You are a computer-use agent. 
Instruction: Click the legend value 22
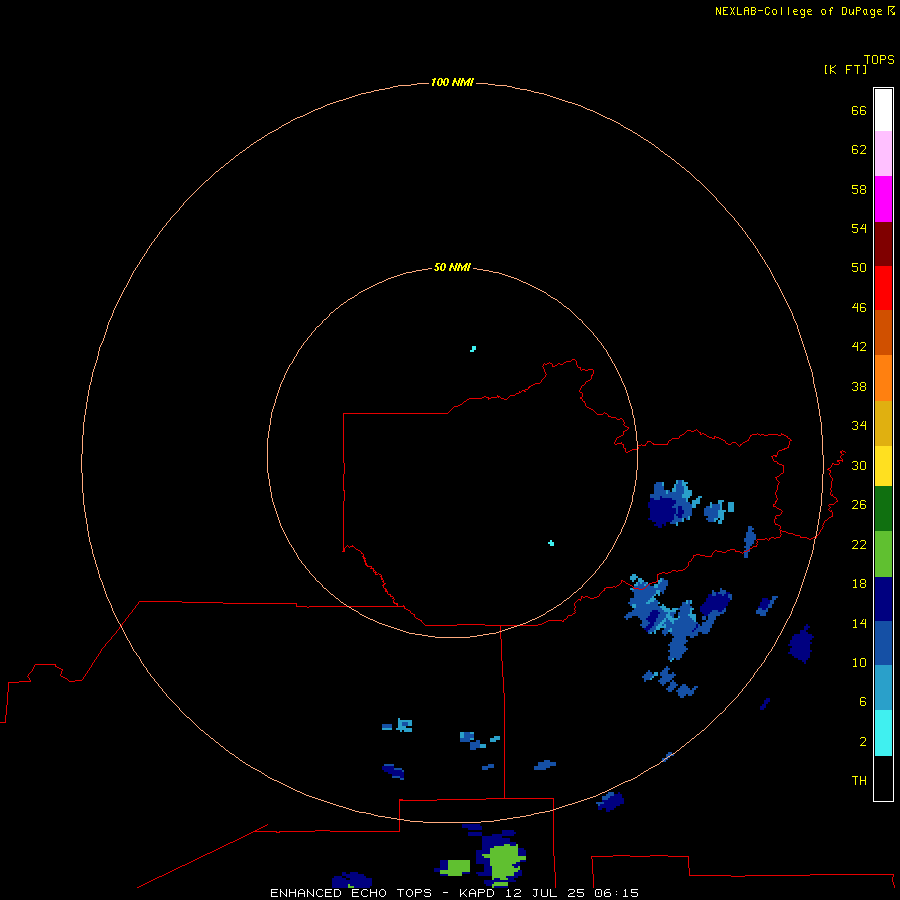[x=859, y=545]
